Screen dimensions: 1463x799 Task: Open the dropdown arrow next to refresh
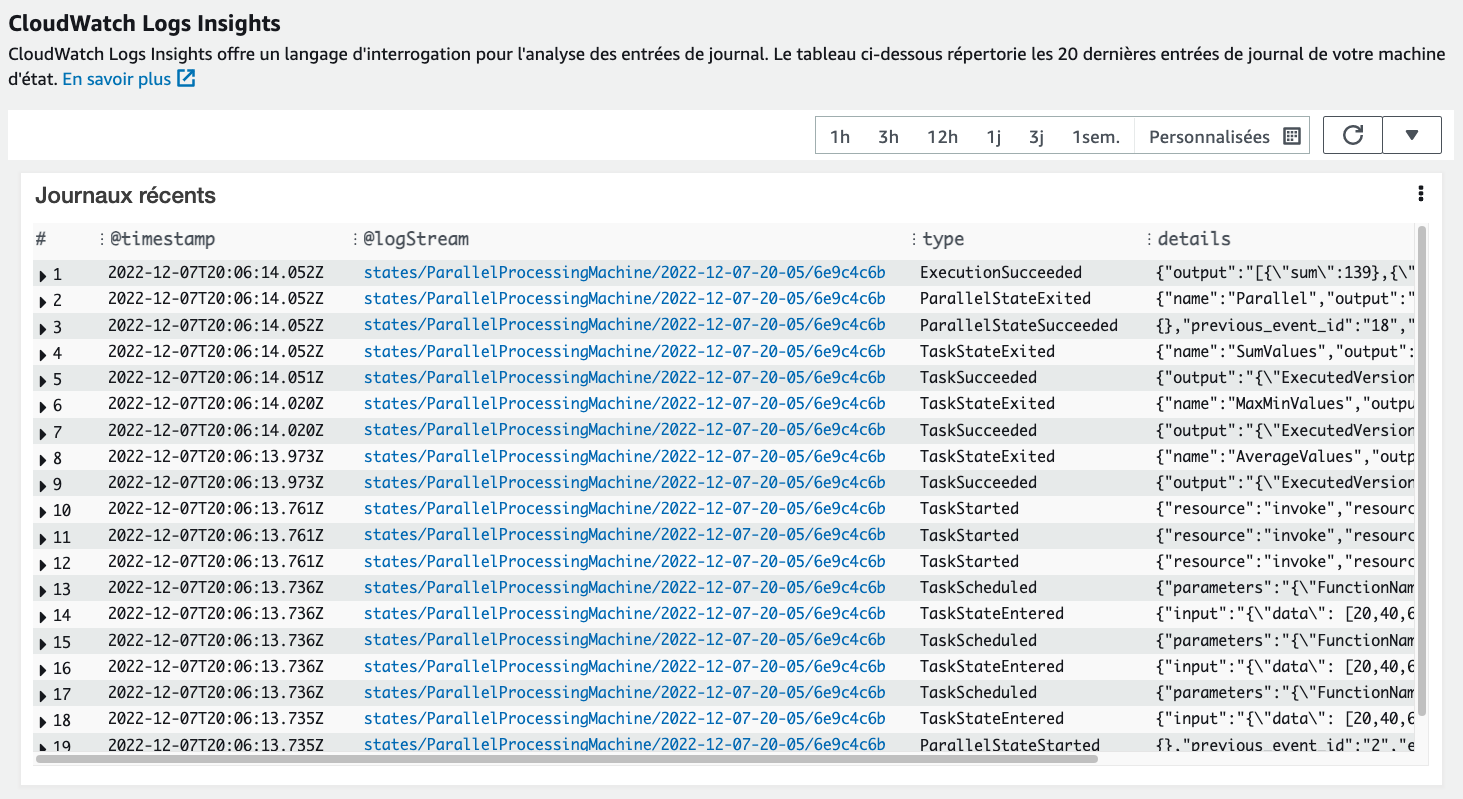(1412, 136)
